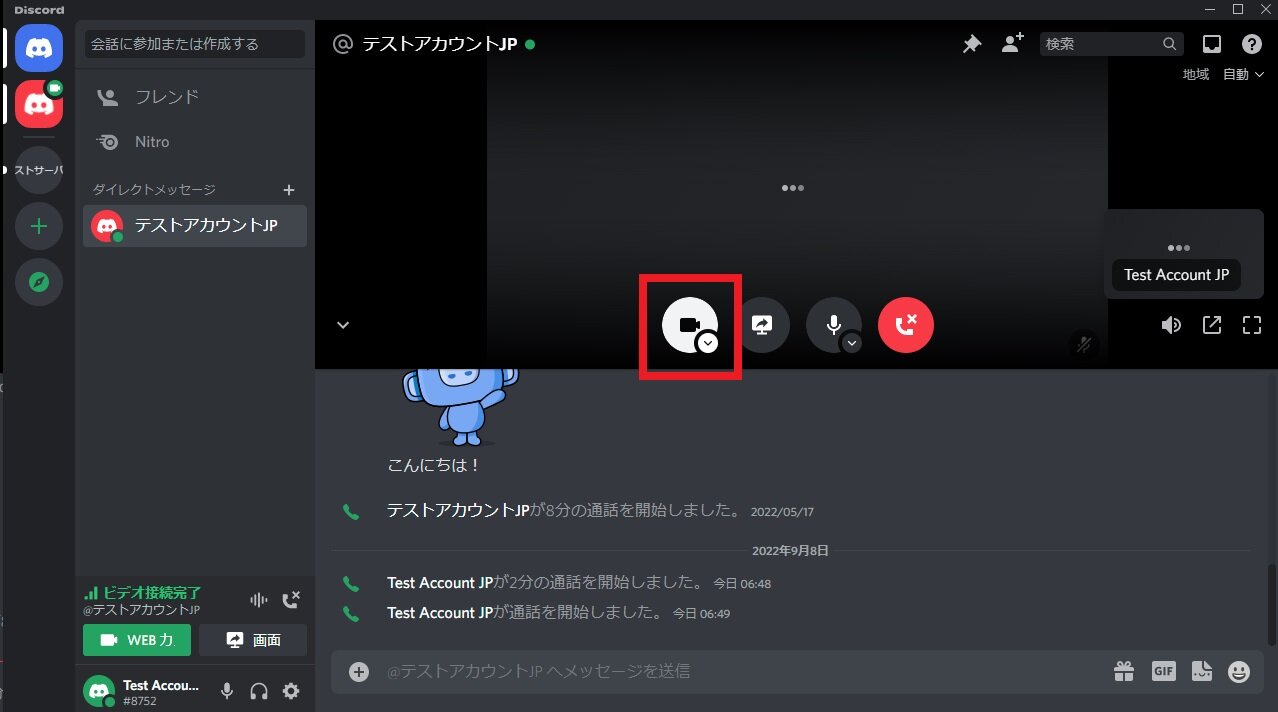Screen dimensions: 1278x712
Task: Select the red server icon with video badge
Action: [39, 104]
